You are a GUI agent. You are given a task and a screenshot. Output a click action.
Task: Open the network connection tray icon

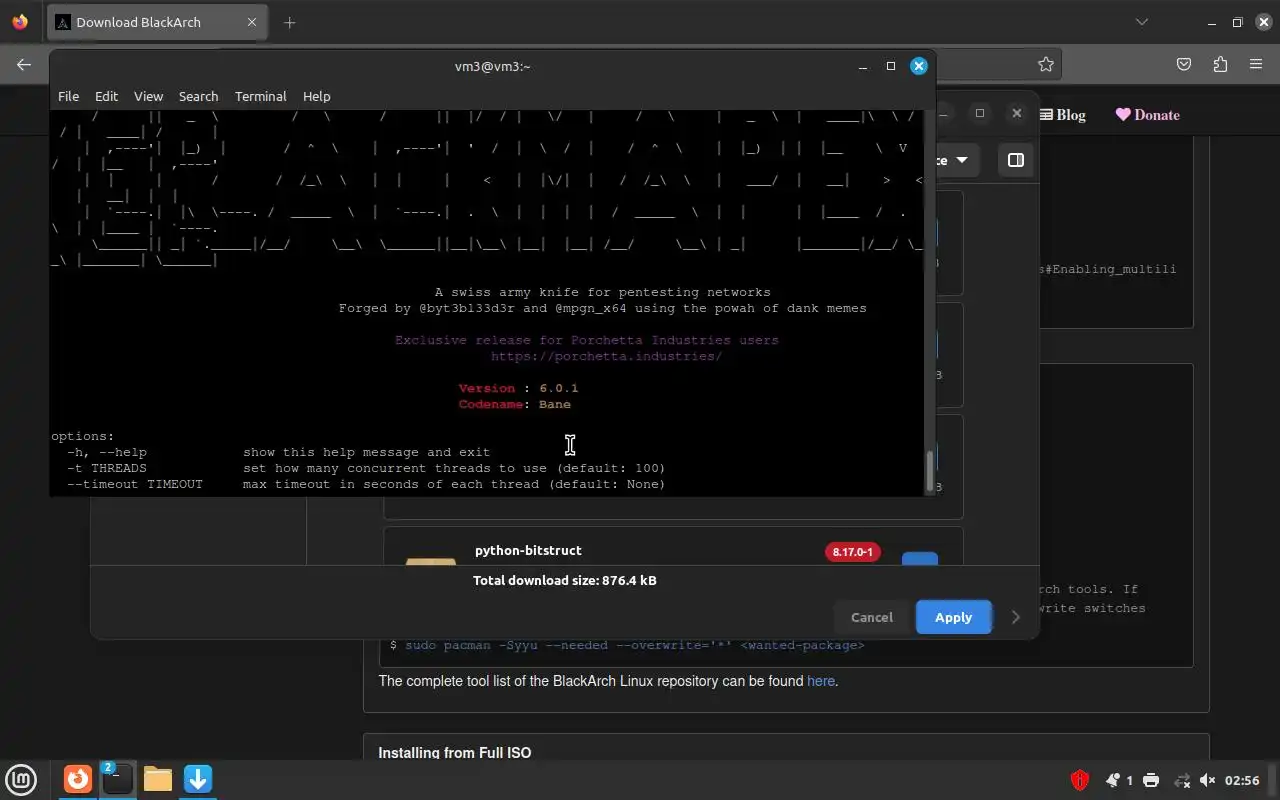1182,780
